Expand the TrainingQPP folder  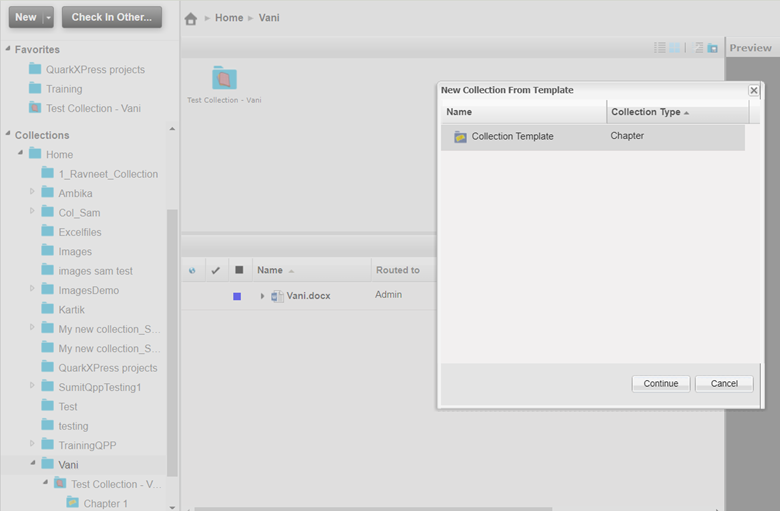(x=32, y=443)
